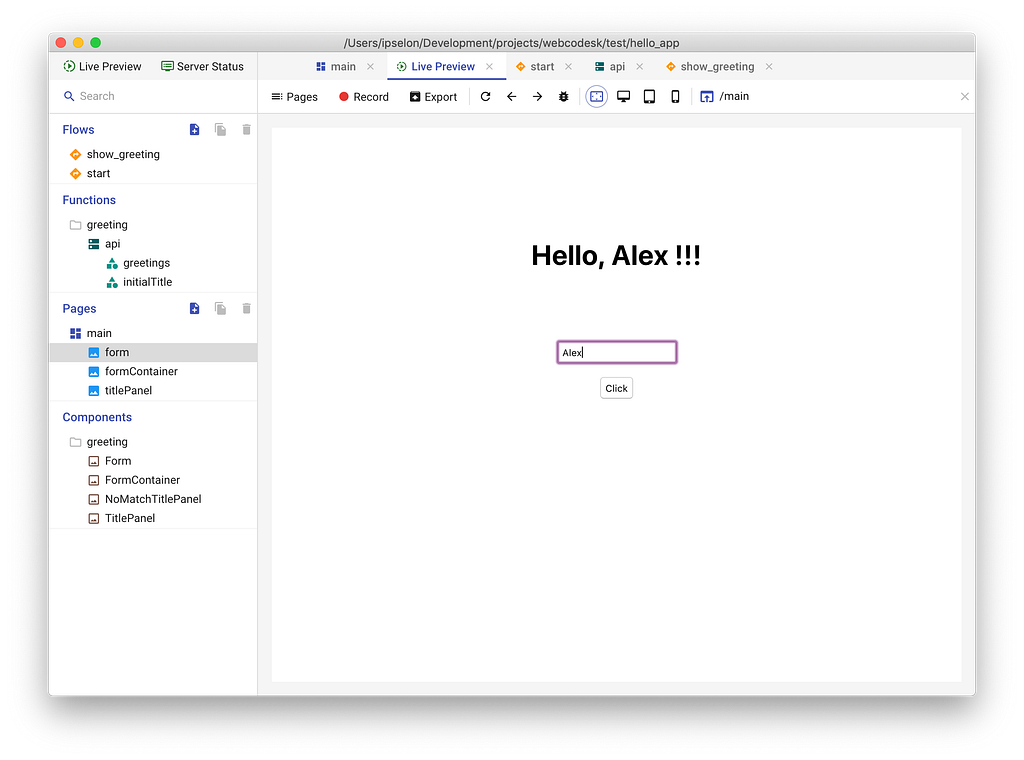The width and height of the screenshot is (1024, 760).
Task: Click the Export button
Action: pyautogui.click(x=434, y=97)
